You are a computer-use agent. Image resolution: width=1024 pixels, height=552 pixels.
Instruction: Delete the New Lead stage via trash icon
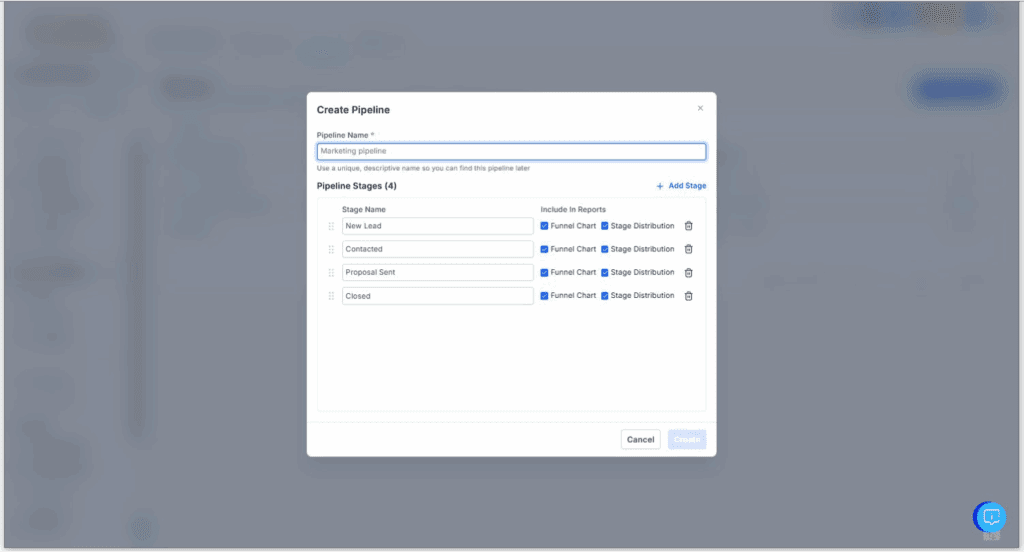point(688,226)
